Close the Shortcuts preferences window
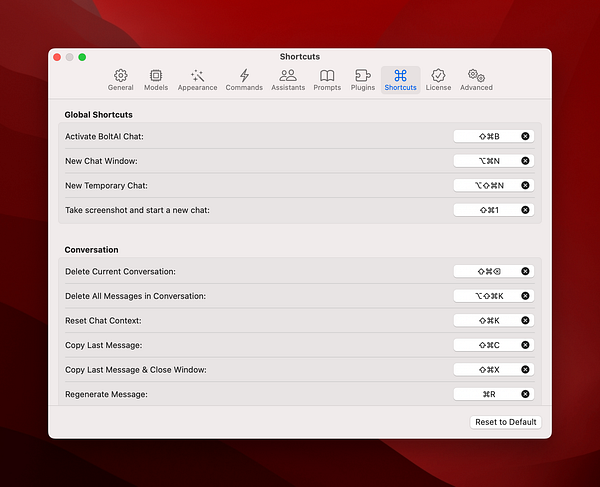The width and height of the screenshot is (600, 487). pyautogui.click(x=57, y=57)
